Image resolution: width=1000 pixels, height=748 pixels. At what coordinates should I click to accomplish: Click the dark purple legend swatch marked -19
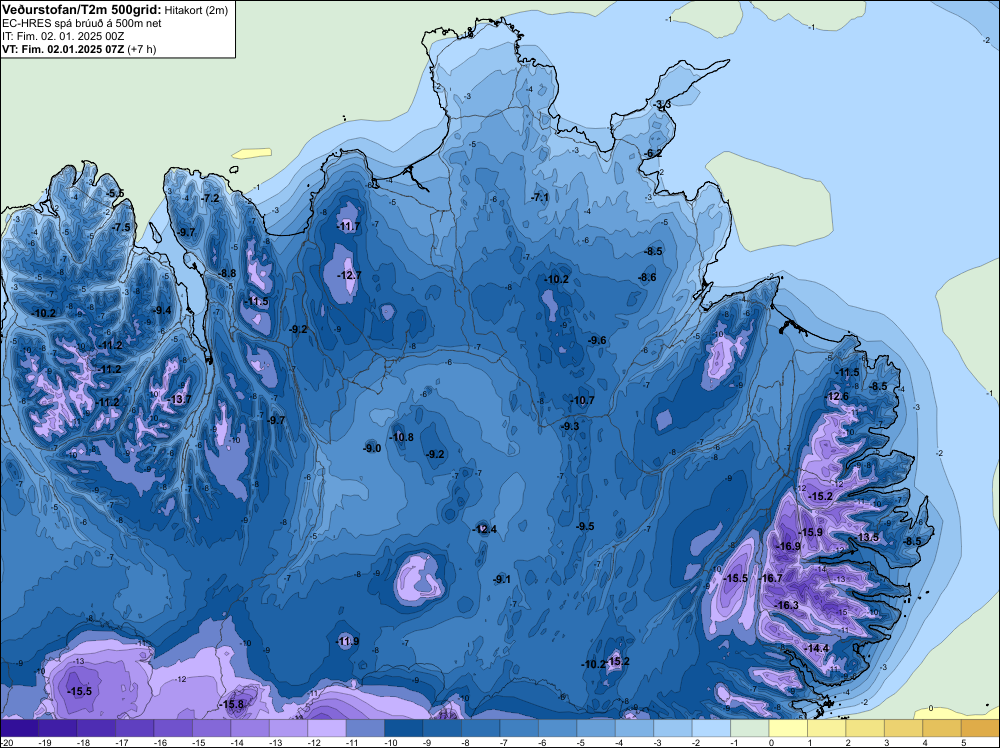click(x=57, y=728)
